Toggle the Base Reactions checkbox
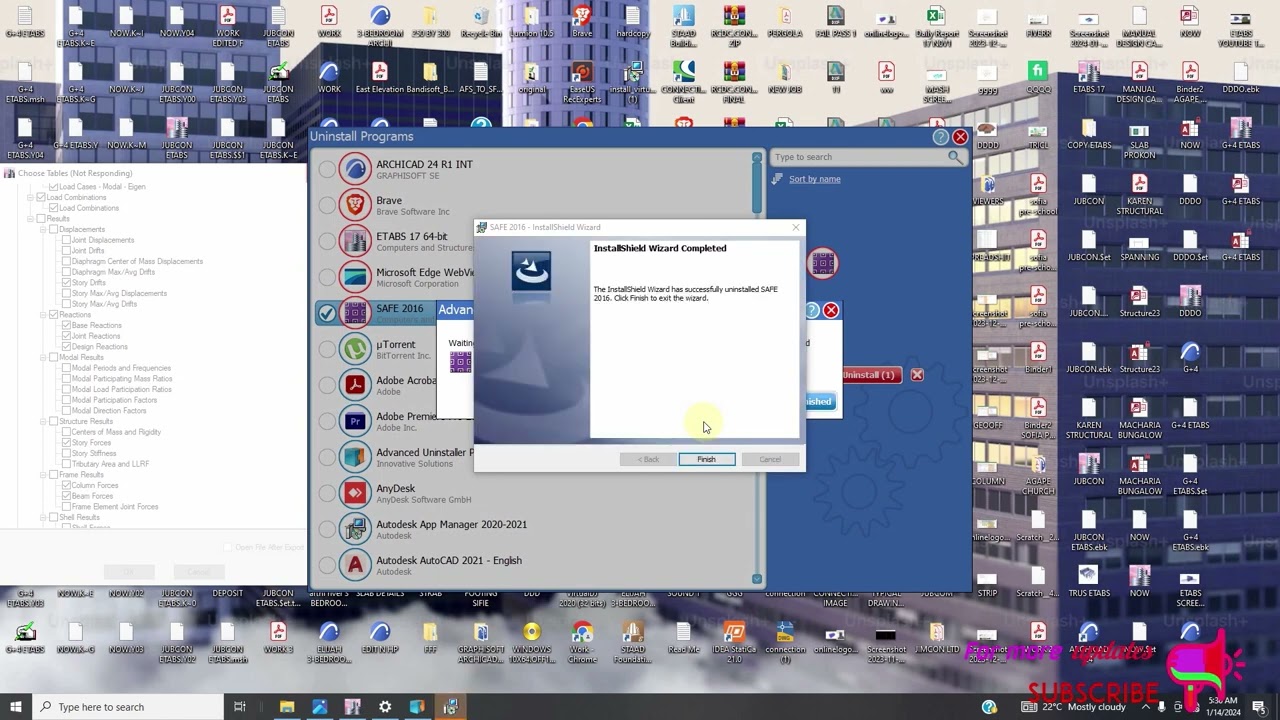The height and width of the screenshot is (720, 1280). click(66, 326)
